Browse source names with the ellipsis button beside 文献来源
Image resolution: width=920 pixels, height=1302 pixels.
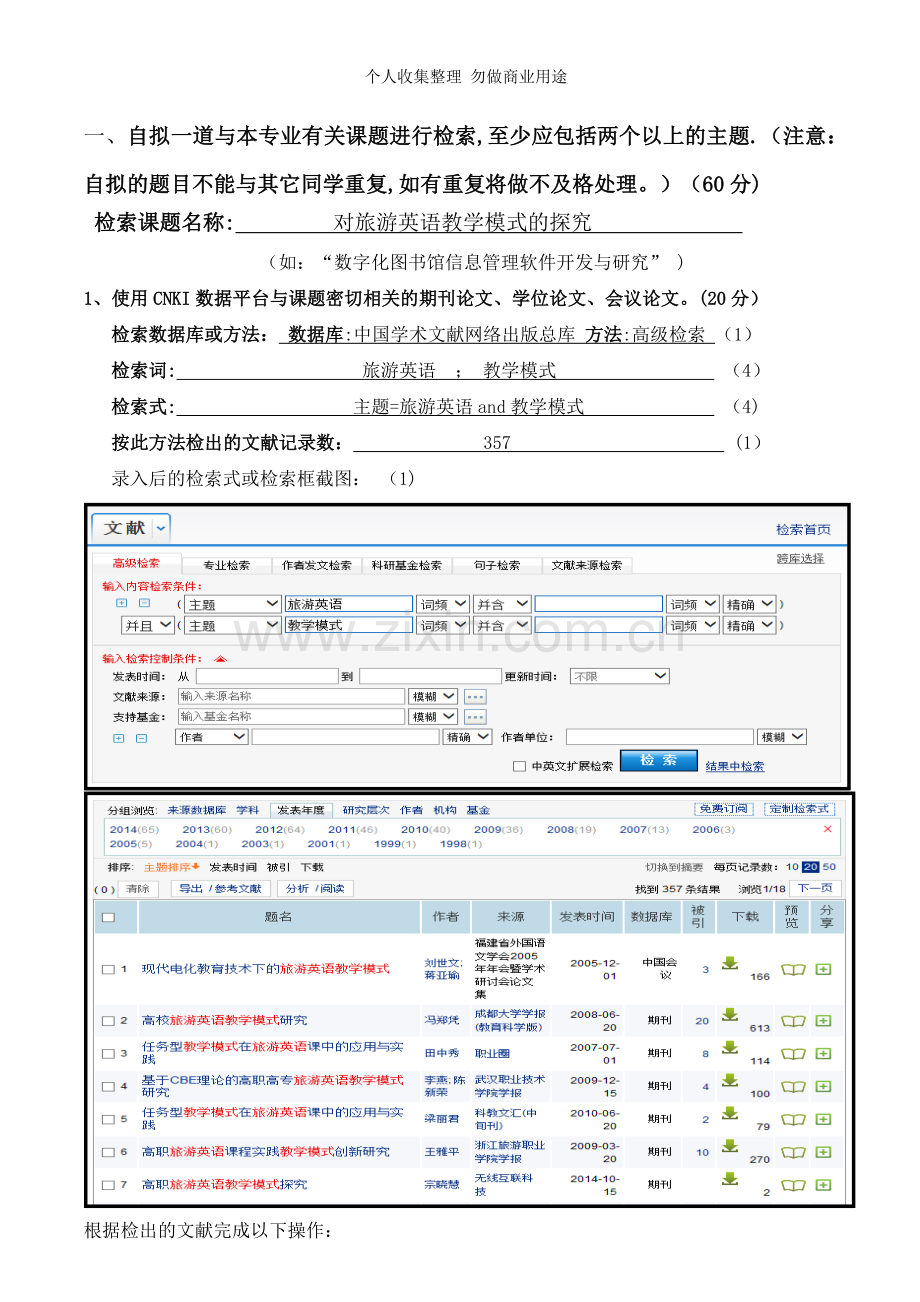pos(475,696)
